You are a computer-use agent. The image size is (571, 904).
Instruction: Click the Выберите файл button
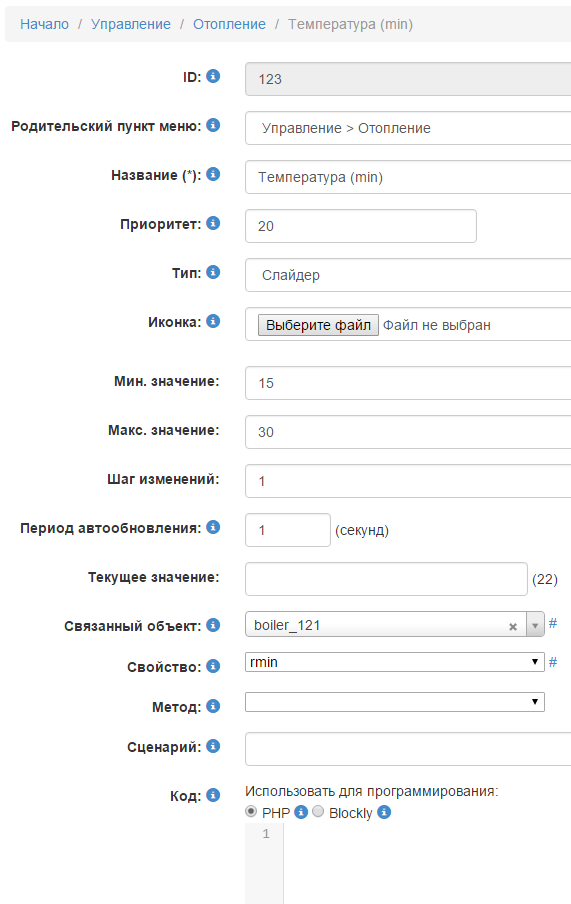click(318, 325)
